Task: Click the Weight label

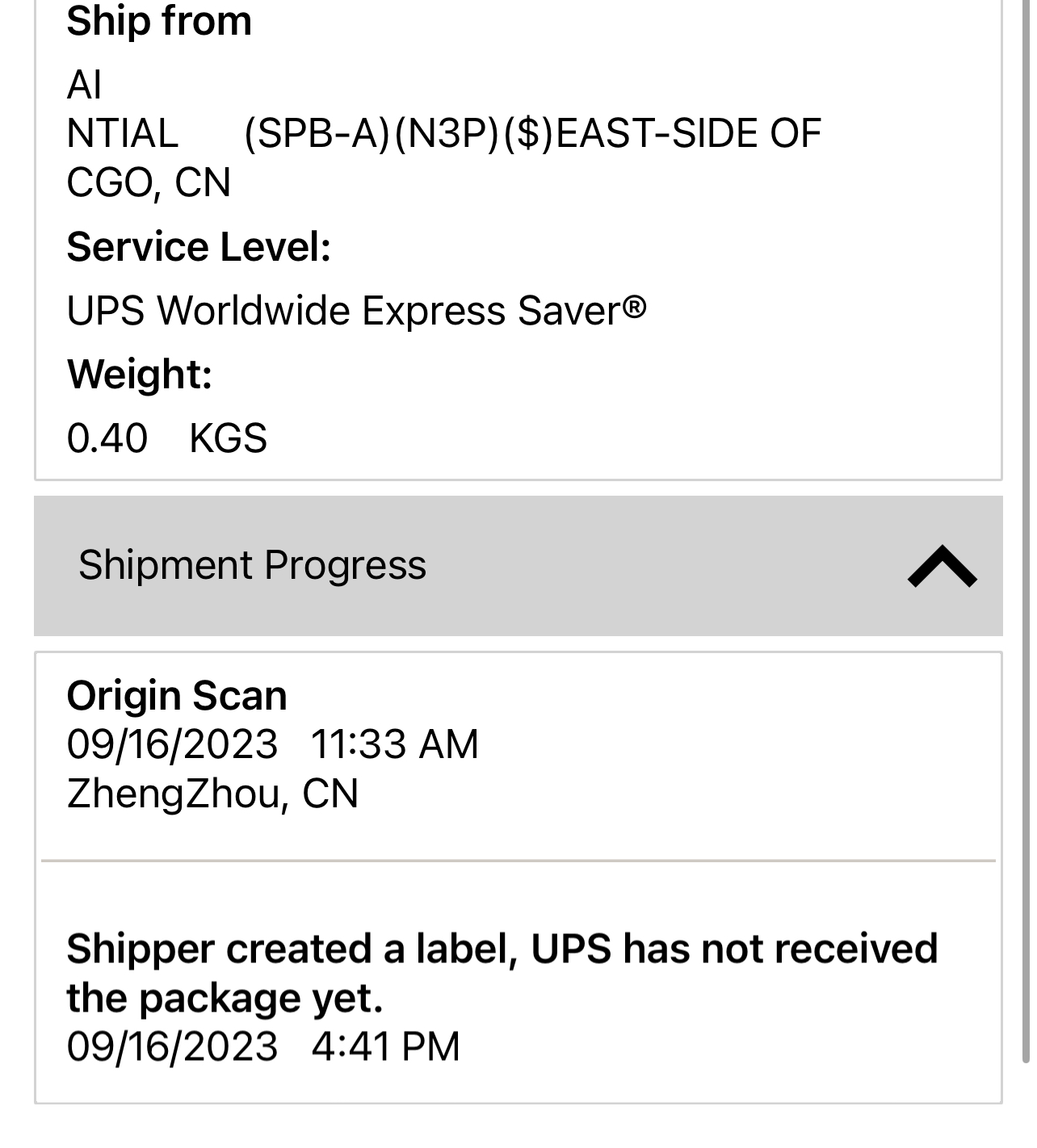Action: point(140,375)
